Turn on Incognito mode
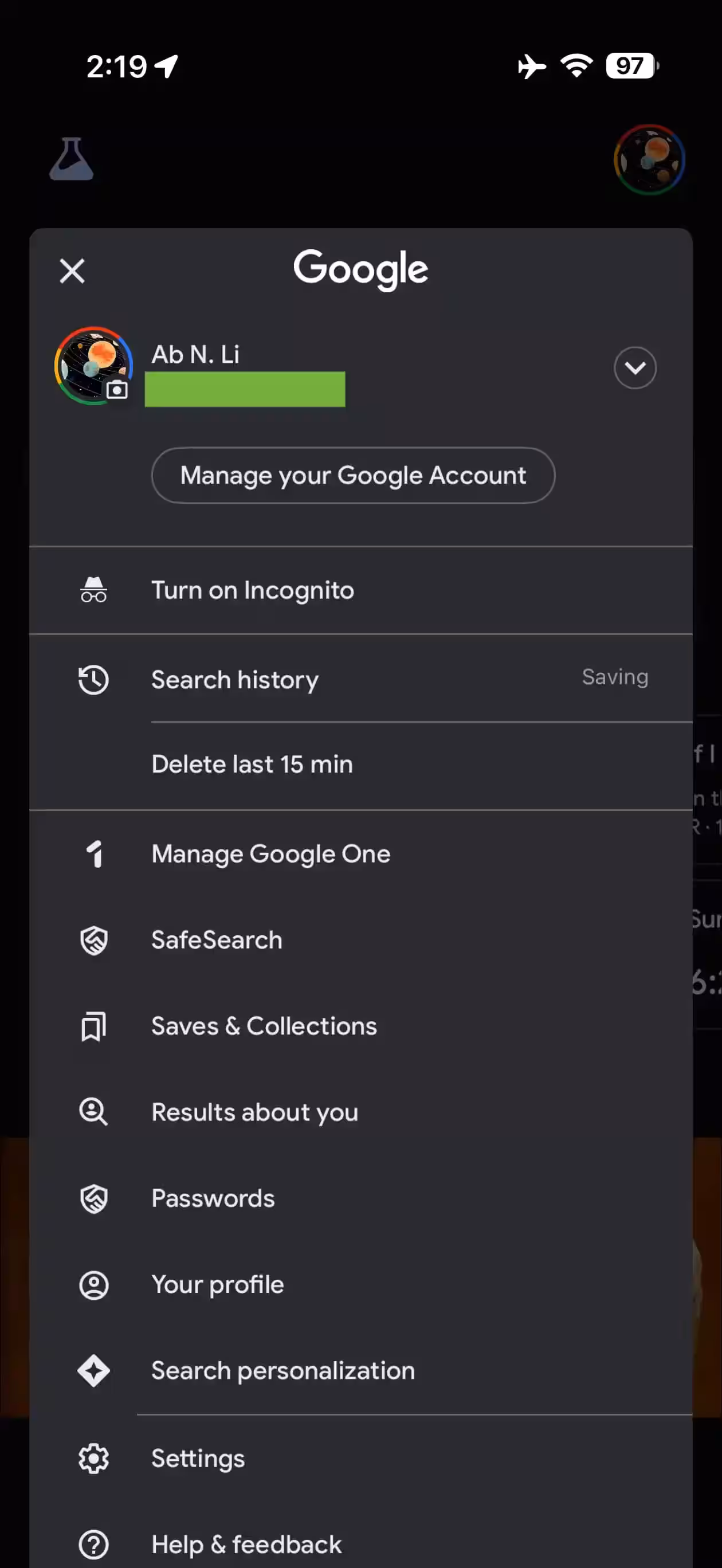The image size is (722, 1568). (x=253, y=590)
